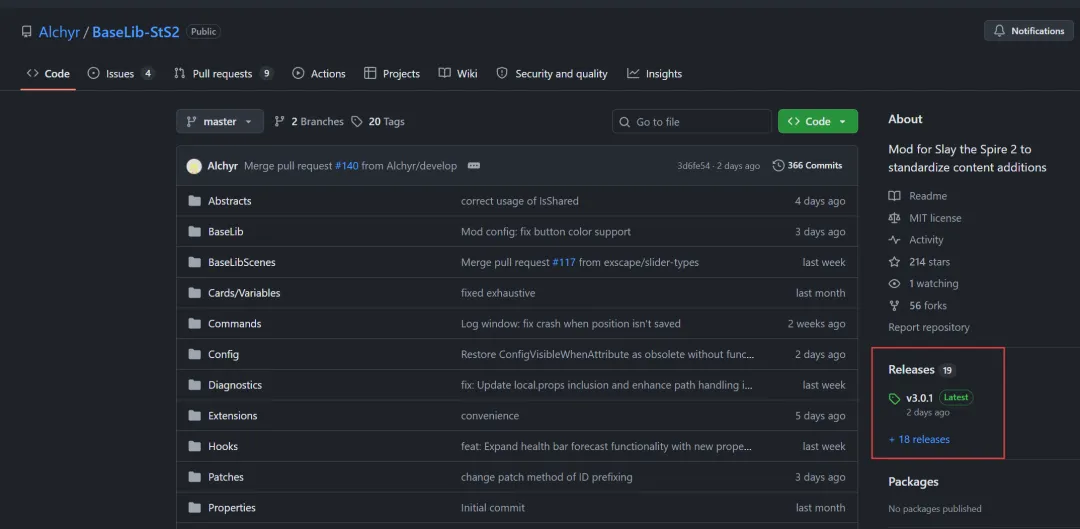Open the Commands folder
Viewport: 1080px width, 529px height.
[x=234, y=324]
